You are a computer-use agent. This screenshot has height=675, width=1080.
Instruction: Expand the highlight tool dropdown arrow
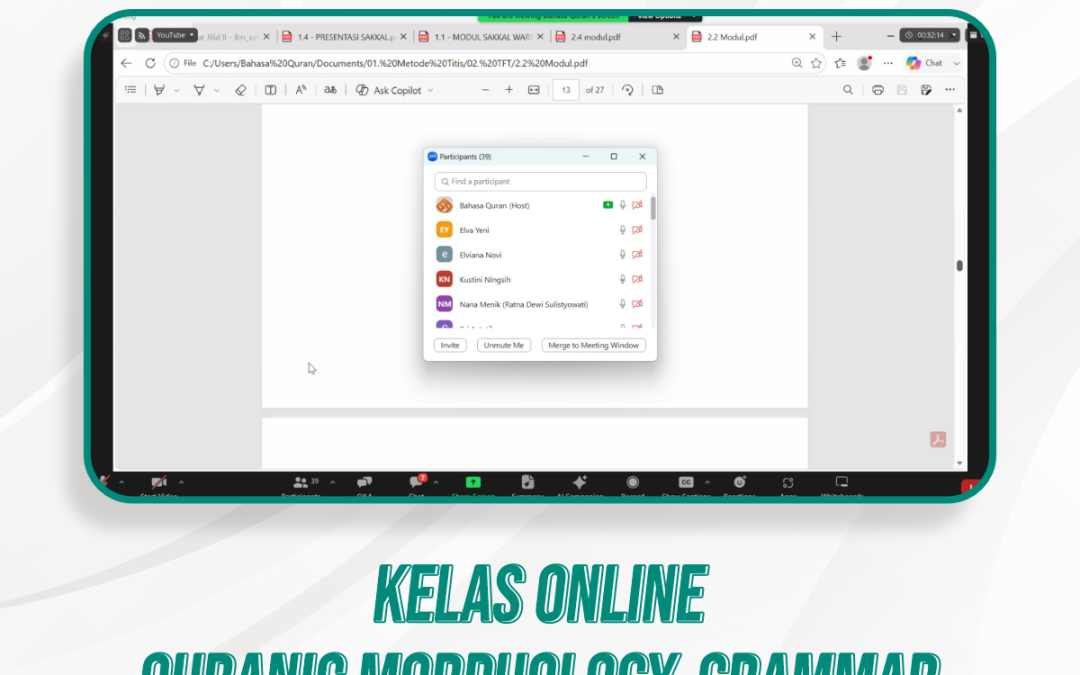click(176, 90)
